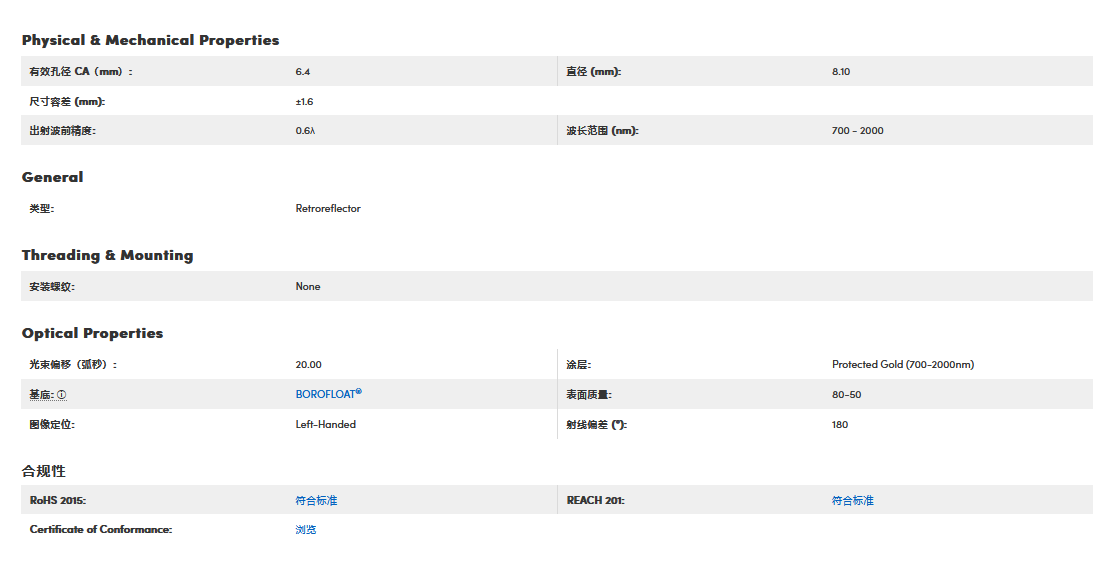Click the Certificate of Conformance label
This screenshot has width=1098, height=561.
pyautogui.click(x=101, y=529)
